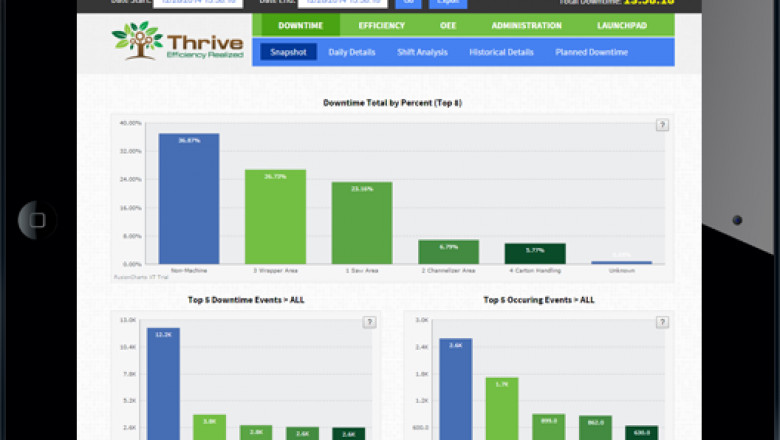Click the Non-Machine bar in top chart
The height and width of the screenshot is (440, 780).
pyautogui.click(x=189, y=198)
